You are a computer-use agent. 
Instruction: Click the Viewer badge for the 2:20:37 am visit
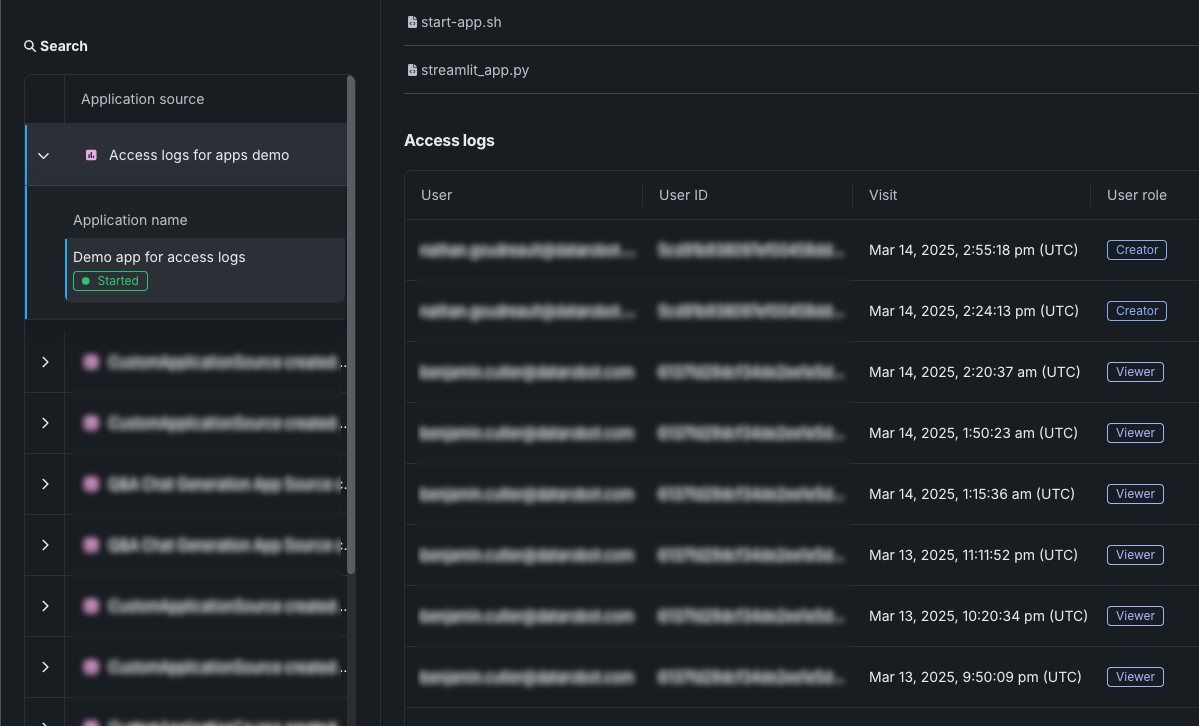[1135, 372]
